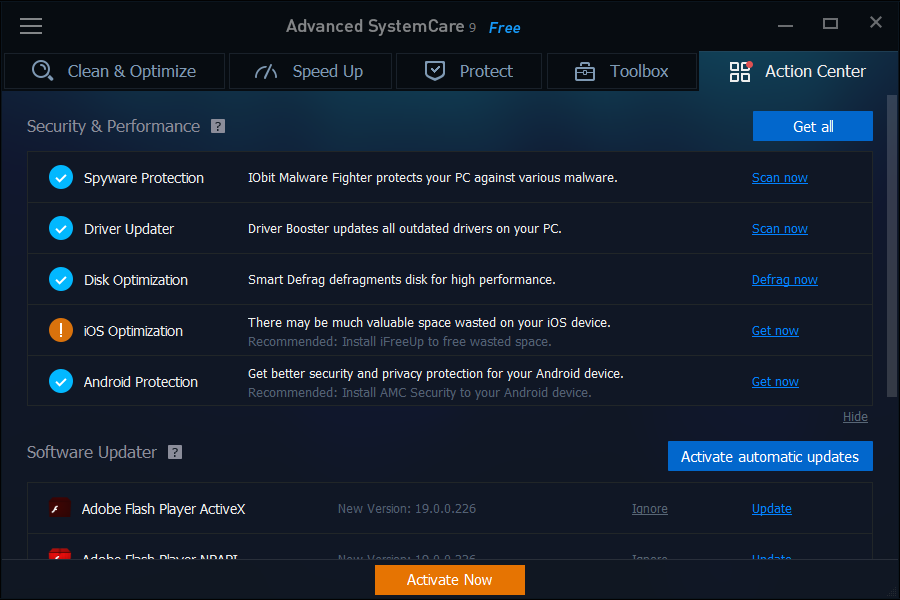Viewport: 900px width, 600px height.
Task: Click the magnifier icon on Clean & Optimize
Action: [x=42, y=71]
